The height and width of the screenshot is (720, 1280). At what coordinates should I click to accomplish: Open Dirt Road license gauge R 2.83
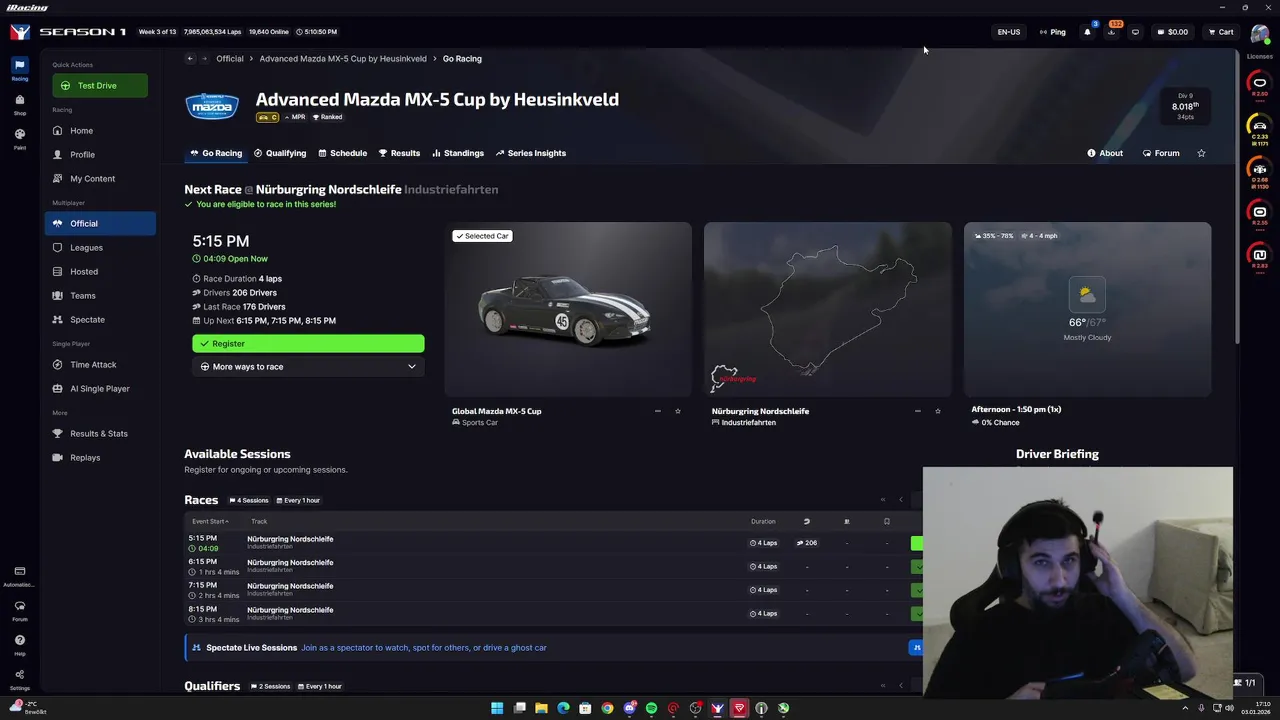(x=1259, y=257)
